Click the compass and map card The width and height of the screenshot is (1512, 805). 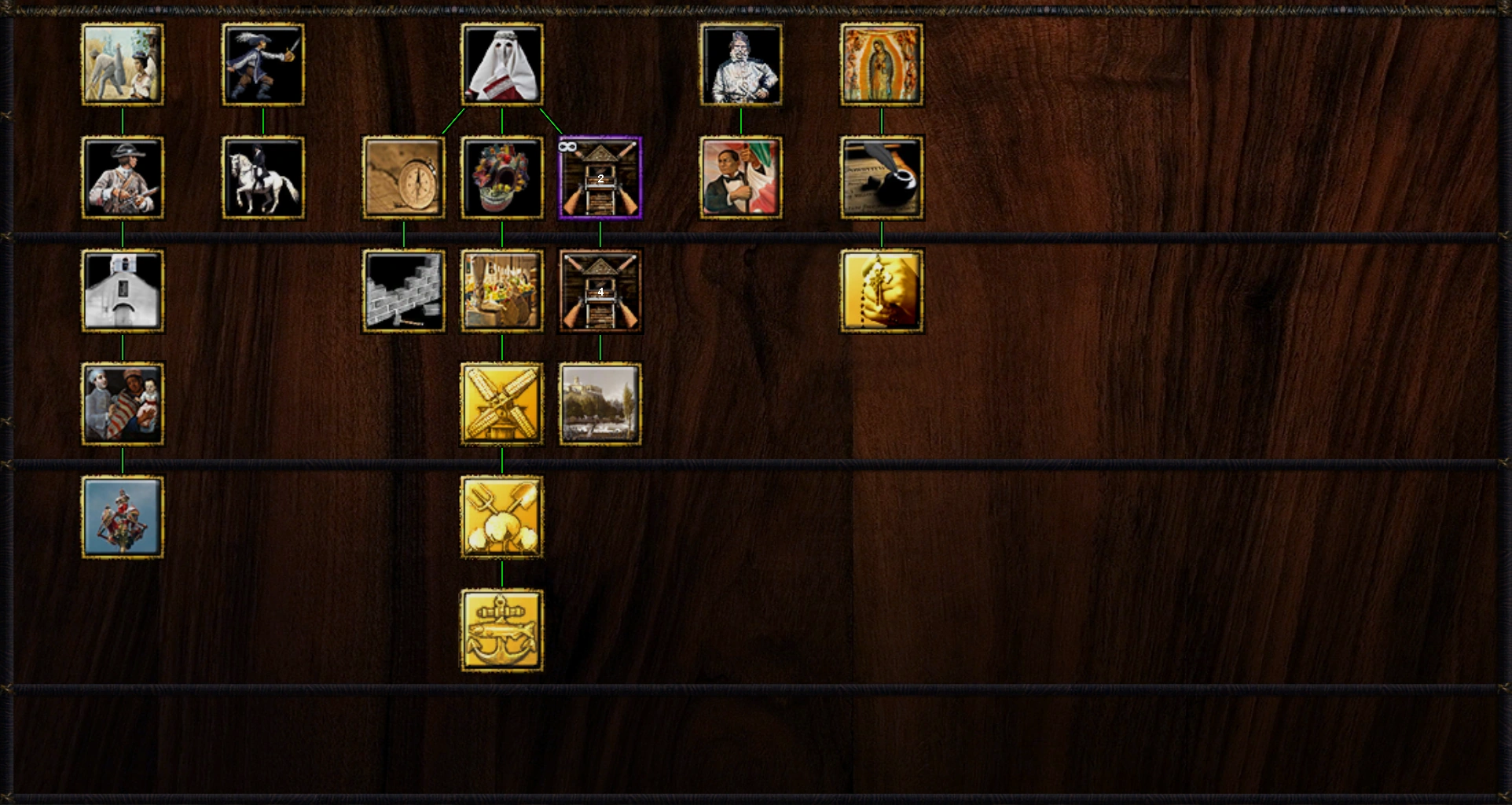tap(404, 178)
